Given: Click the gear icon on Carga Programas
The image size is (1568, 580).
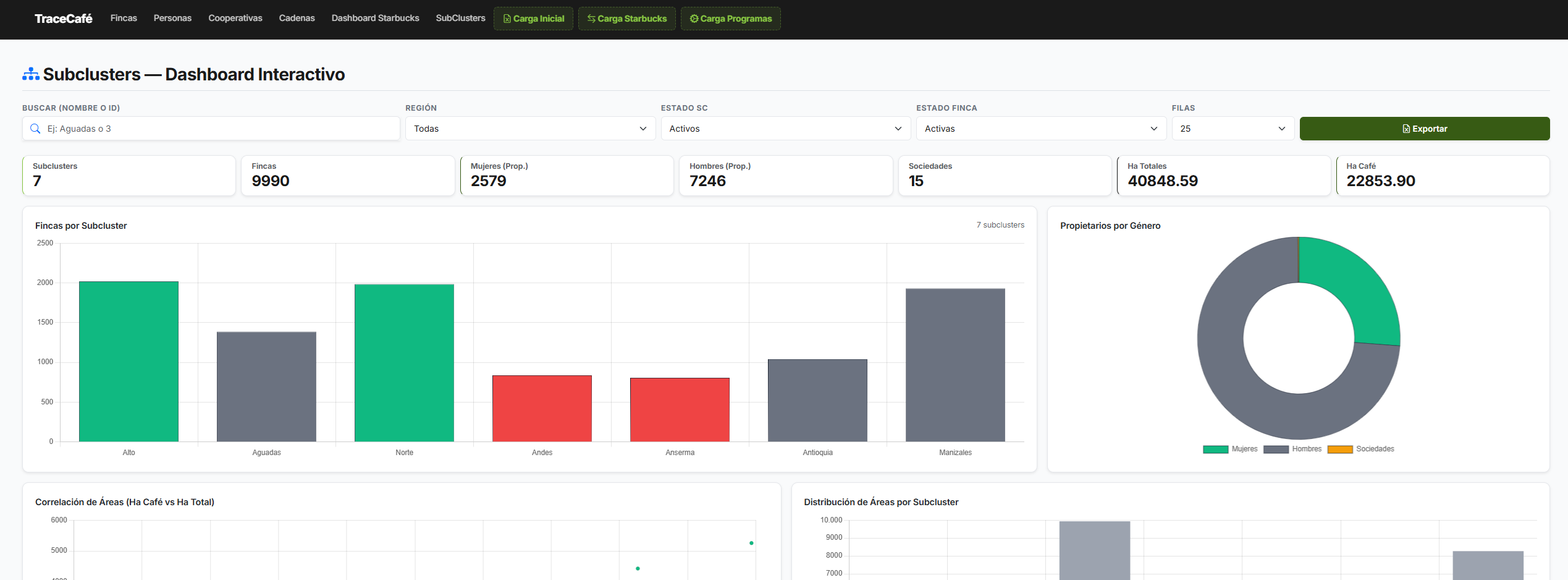Looking at the screenshot, I should pyautogui.click(x=694, y=19).
